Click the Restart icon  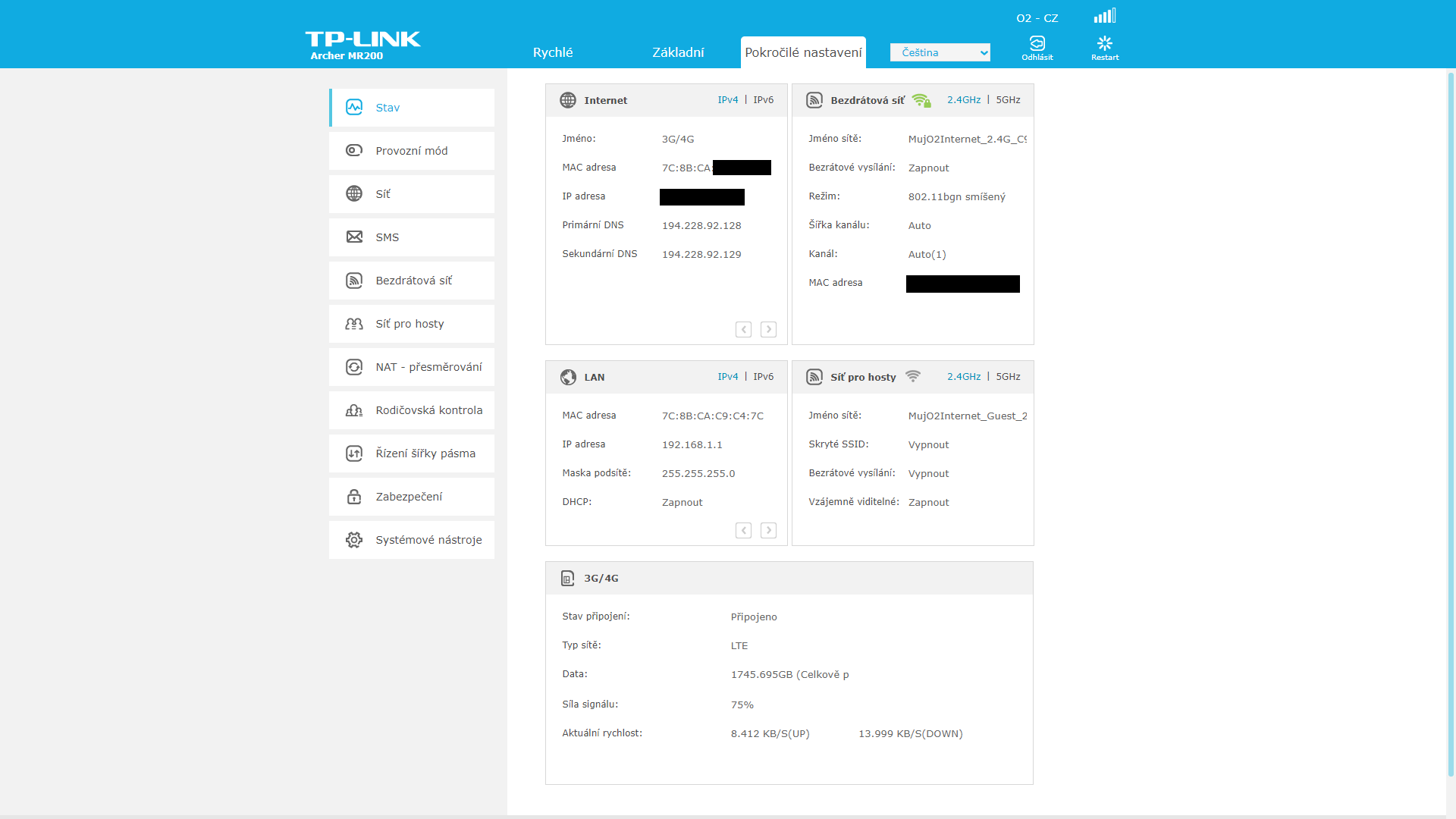click(1104, 43)
